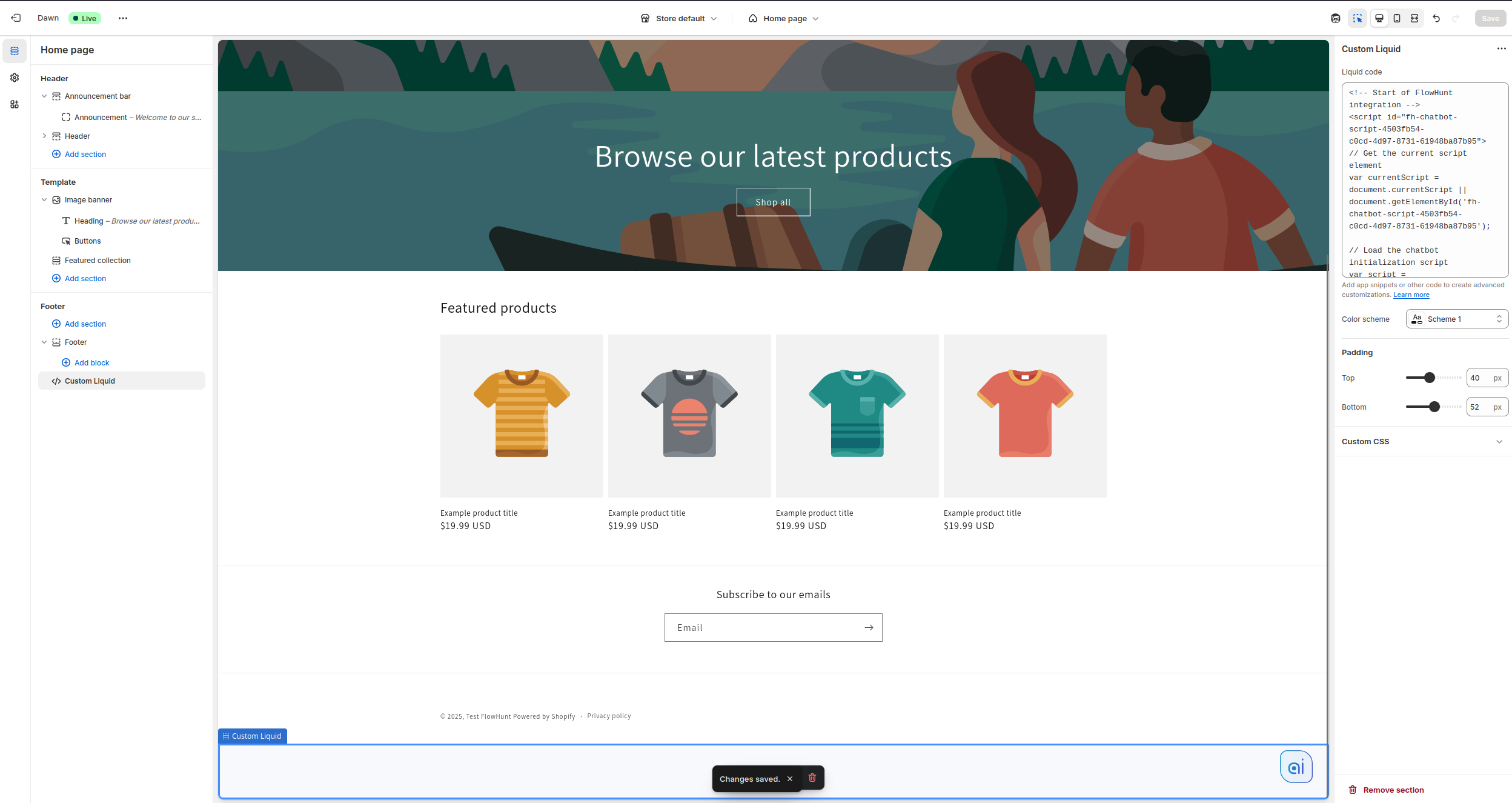The image size is (1512, 803).
Task: Open the Store default menu
Action: point(679,18)
